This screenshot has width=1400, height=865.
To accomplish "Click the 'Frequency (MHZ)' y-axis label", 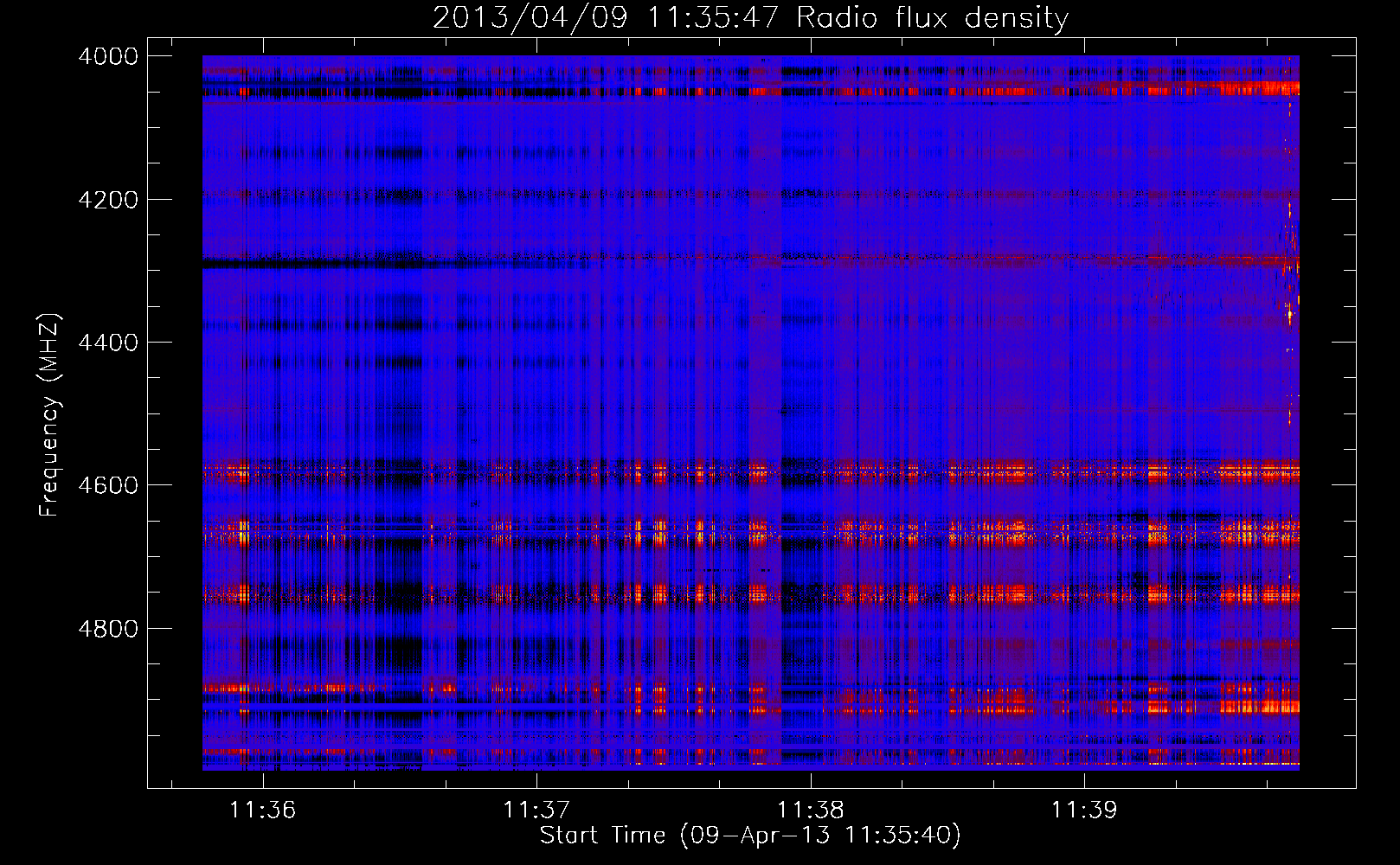I will [50, 415].
